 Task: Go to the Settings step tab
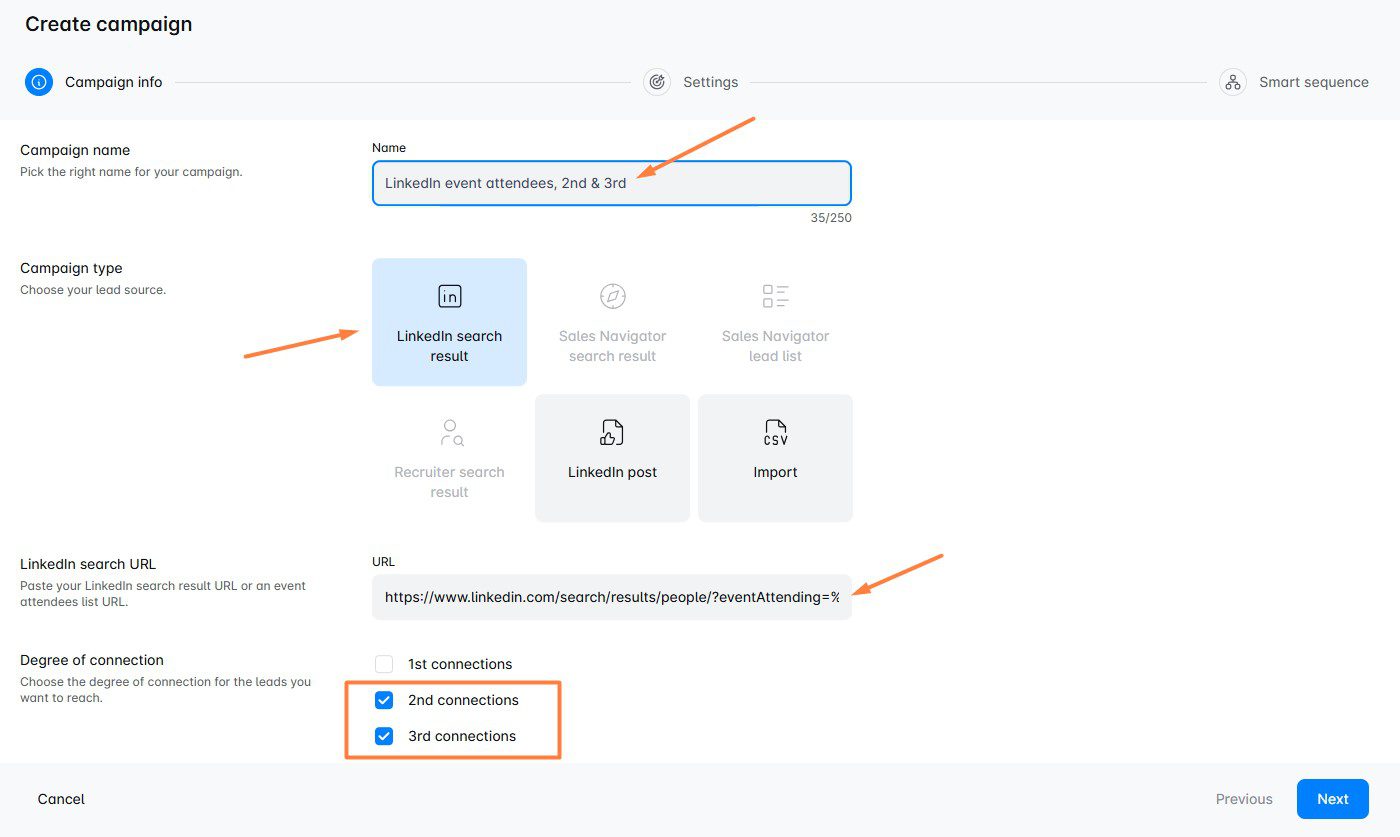point(711,82)
